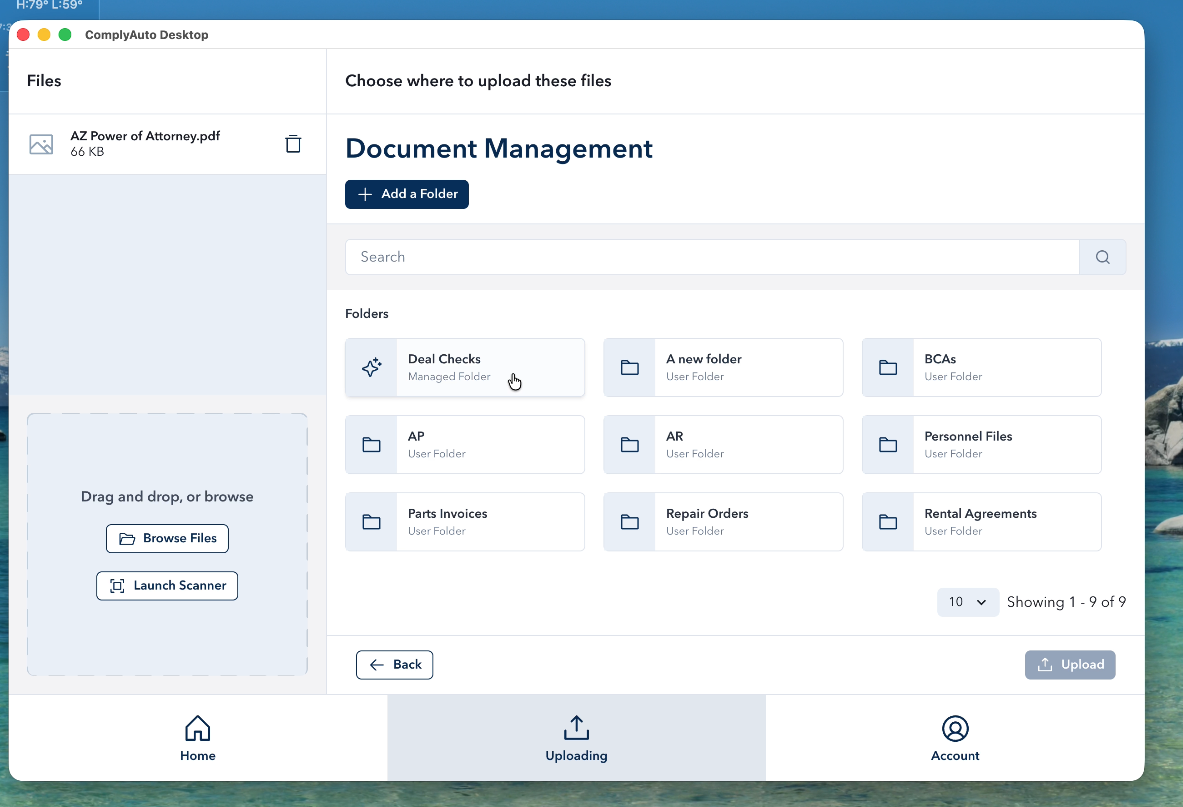Click the Deal Checks sparkle icon
Viewport: 1183px width, 807px height.
tap(371, 368)
